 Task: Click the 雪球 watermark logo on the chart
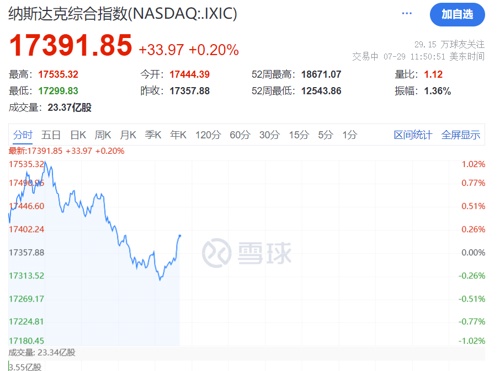click(x=247, y=253)
